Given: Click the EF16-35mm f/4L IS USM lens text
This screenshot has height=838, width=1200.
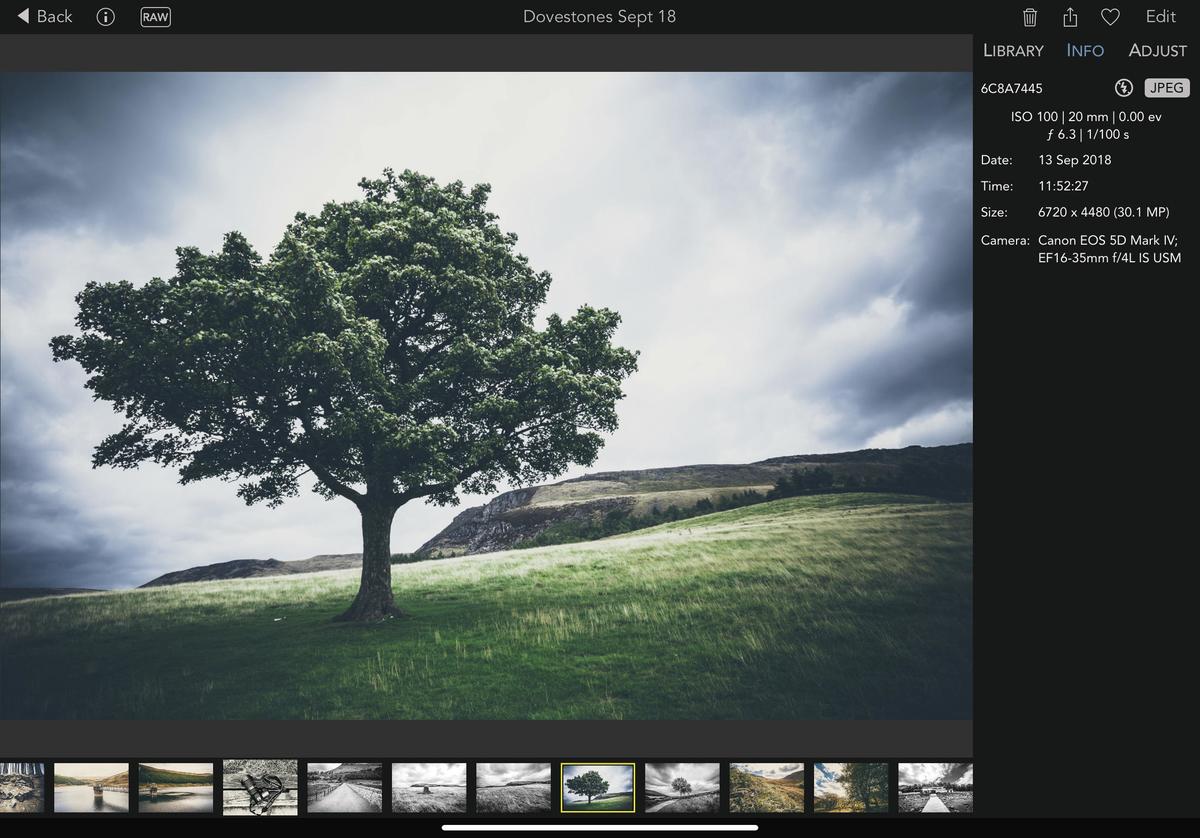Looking at the screenshot, I should tap(1109, 258).
